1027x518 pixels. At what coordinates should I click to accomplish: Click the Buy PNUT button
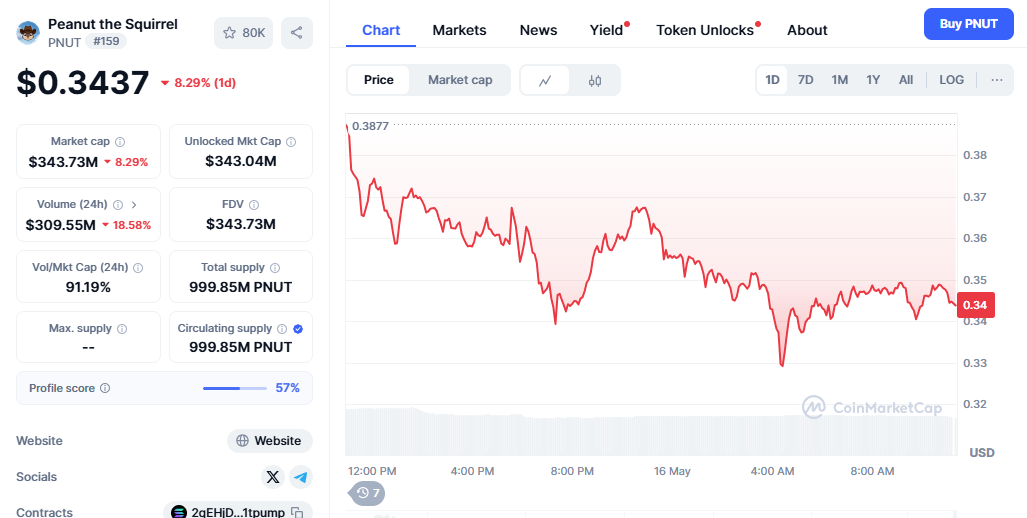968,24
